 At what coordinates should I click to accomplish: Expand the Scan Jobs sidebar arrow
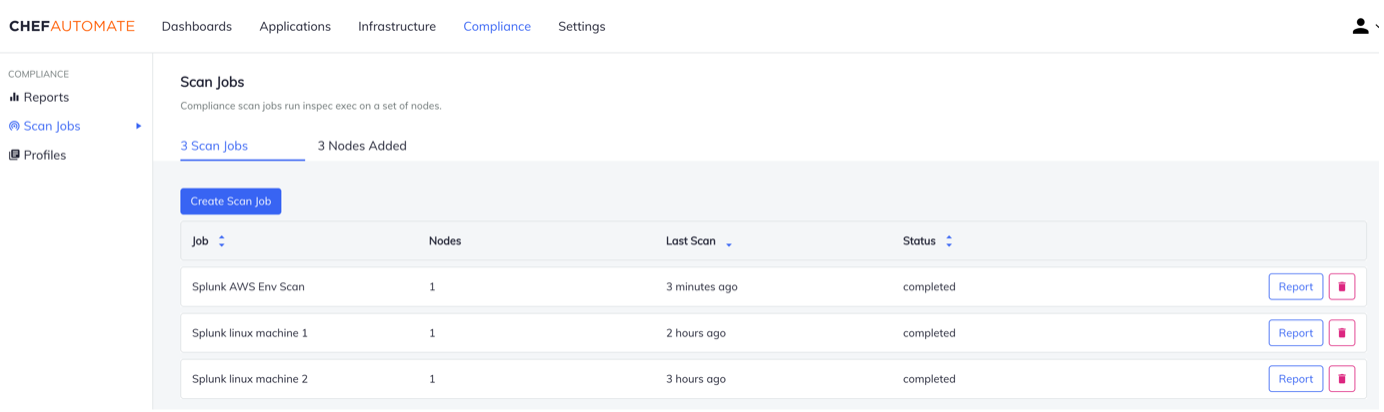coord(138,126)
